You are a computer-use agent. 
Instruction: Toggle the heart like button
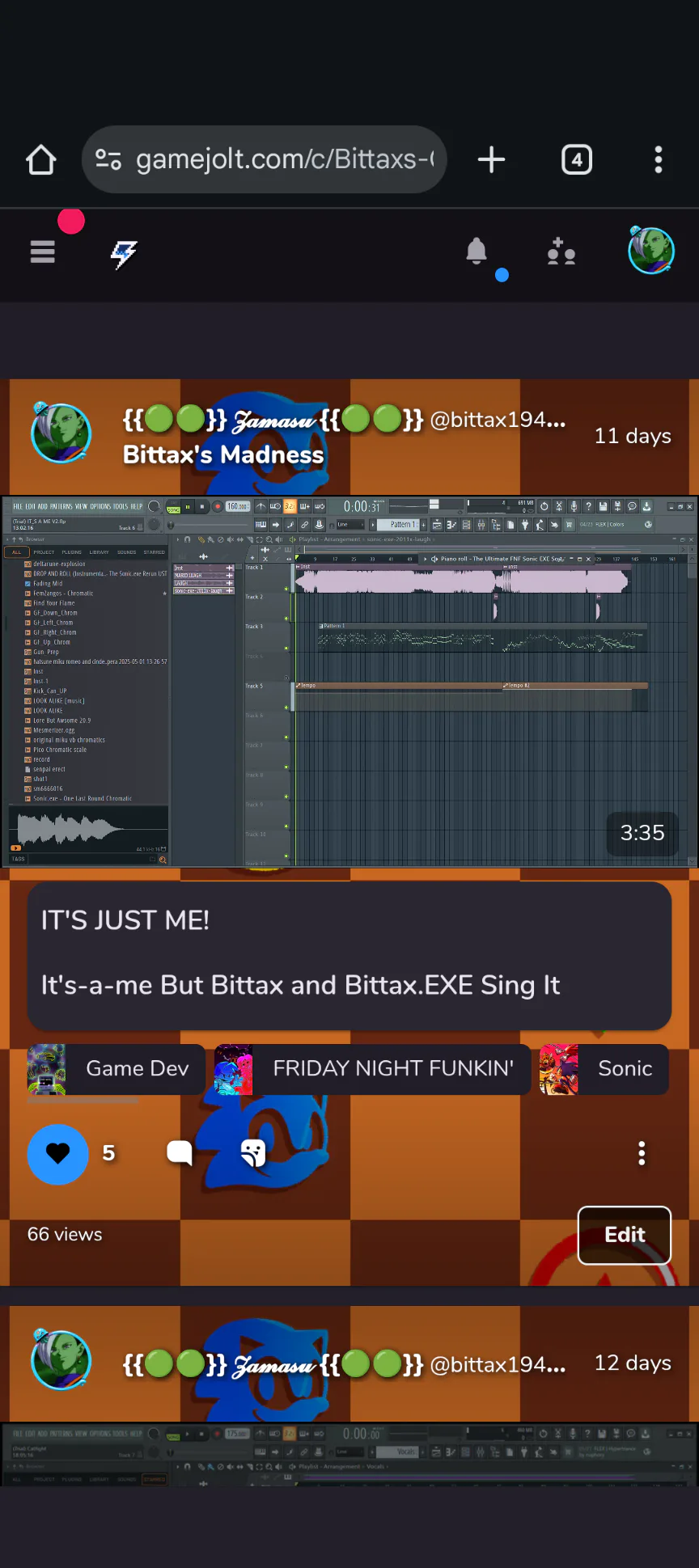click(58, 1154)
